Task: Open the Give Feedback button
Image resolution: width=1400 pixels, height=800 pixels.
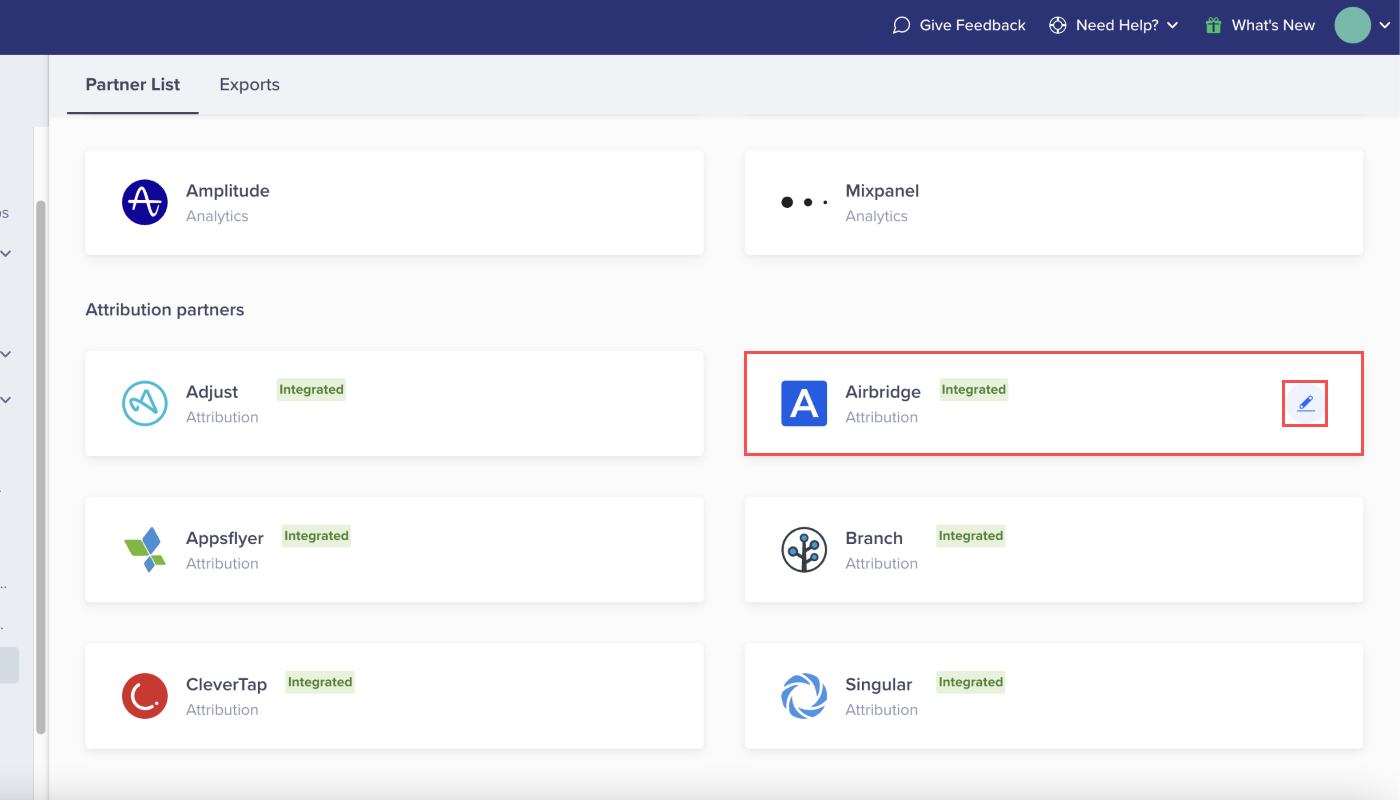Action: tap(959, 26)
